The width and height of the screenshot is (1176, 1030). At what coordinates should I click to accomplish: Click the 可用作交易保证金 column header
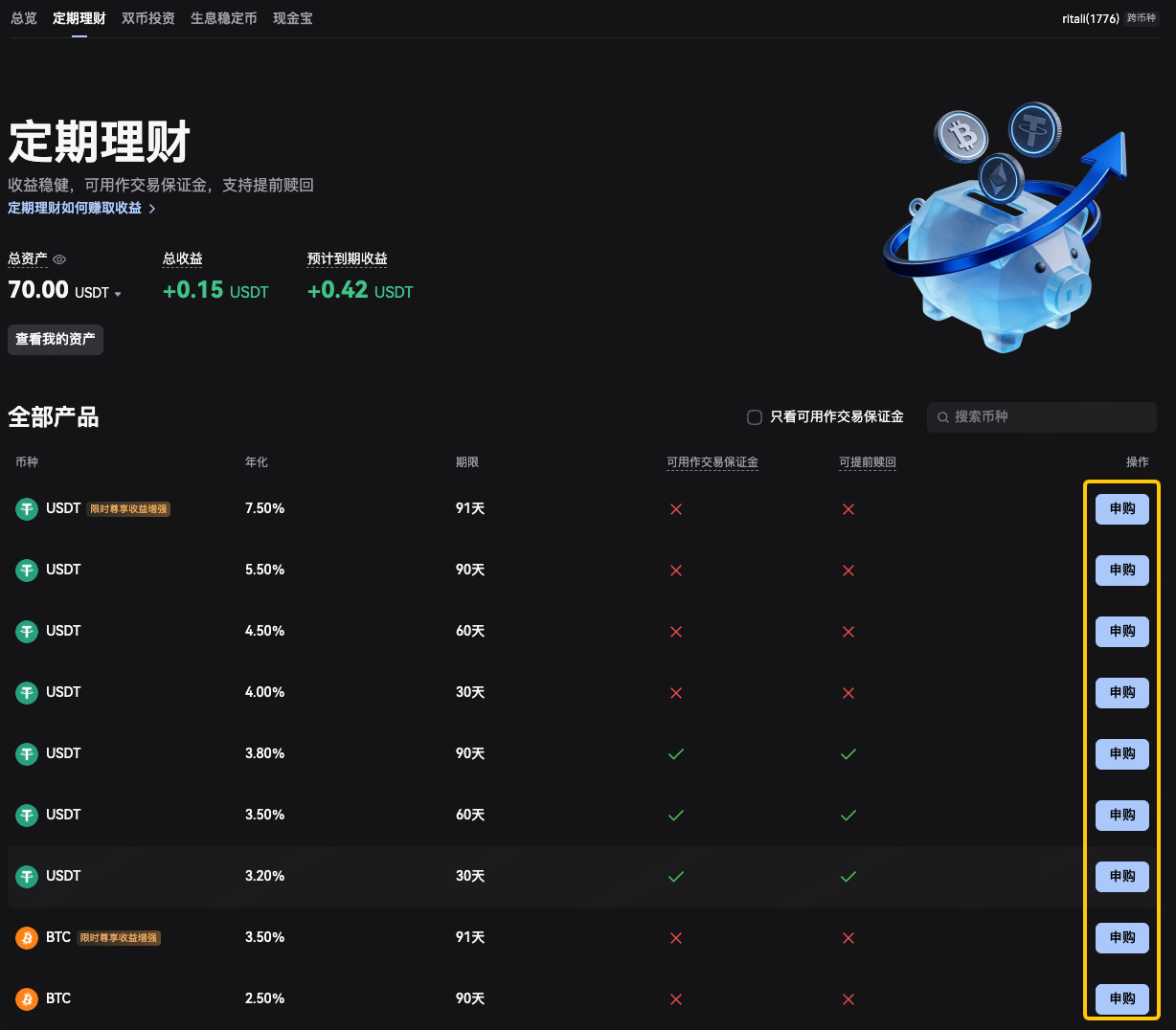point(712,462)
